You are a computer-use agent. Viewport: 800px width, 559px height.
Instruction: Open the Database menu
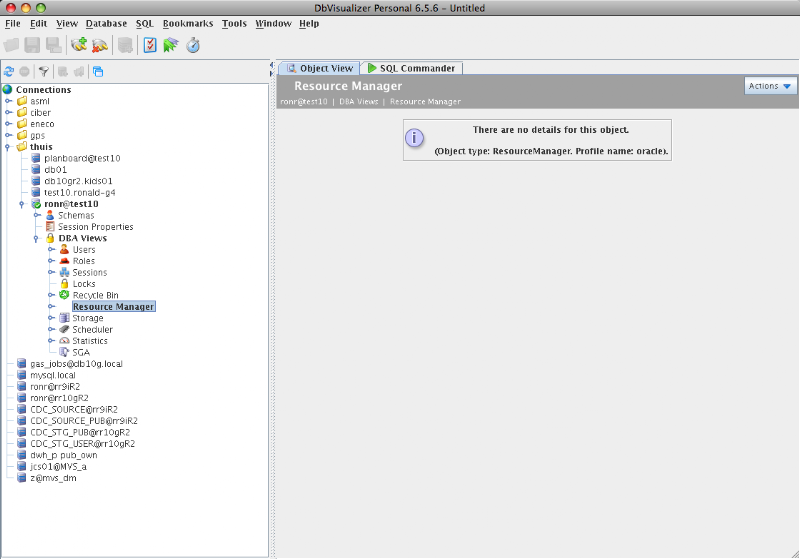tap(106, 23)
